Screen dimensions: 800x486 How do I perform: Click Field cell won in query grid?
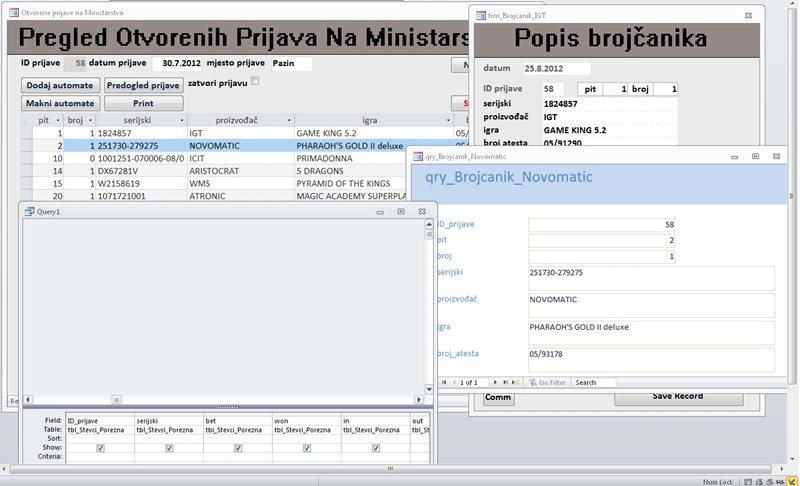tap(307, 421)
